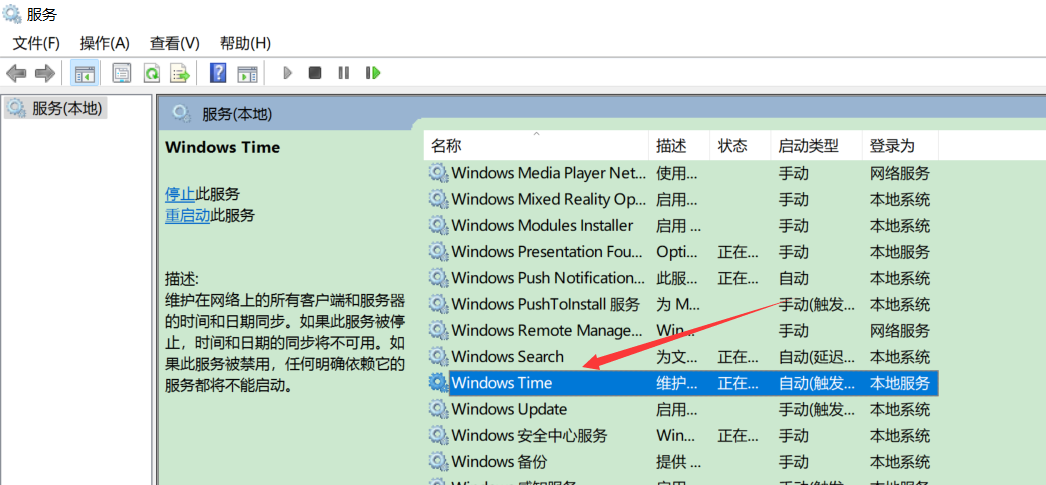Image resolution: width=1046 pixels, height=485 pixels.
Task: Click gear icon beside Windows PushToInstall
Action: [x=438, y=304]
